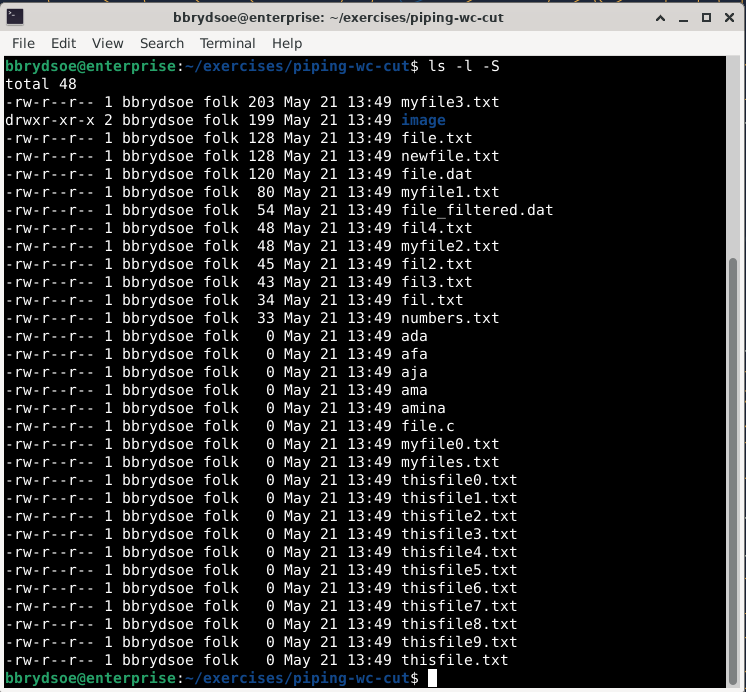This screenshot has height=692, width=746.
Task: Open the Search menu
Action: 162,43
